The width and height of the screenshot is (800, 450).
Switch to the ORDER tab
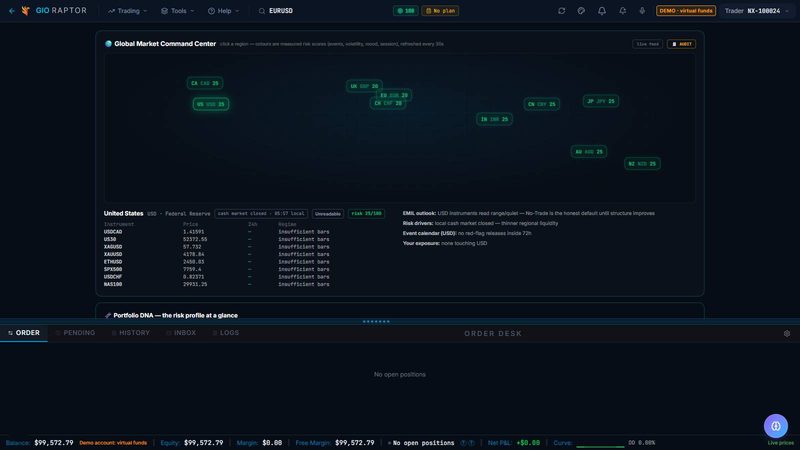click(23, 333)
